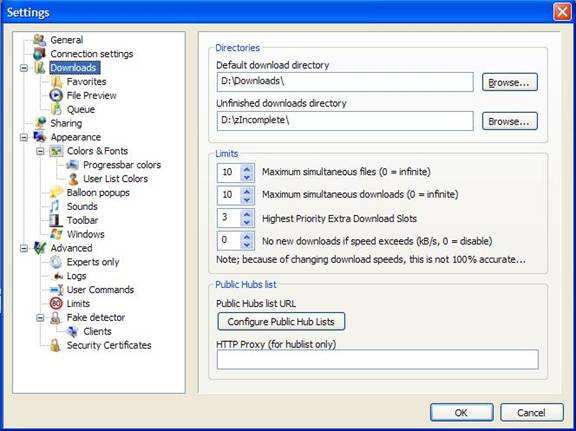Click the Sharing icon in tree
This screenshot has width=576, height=431.
point(40,123)
